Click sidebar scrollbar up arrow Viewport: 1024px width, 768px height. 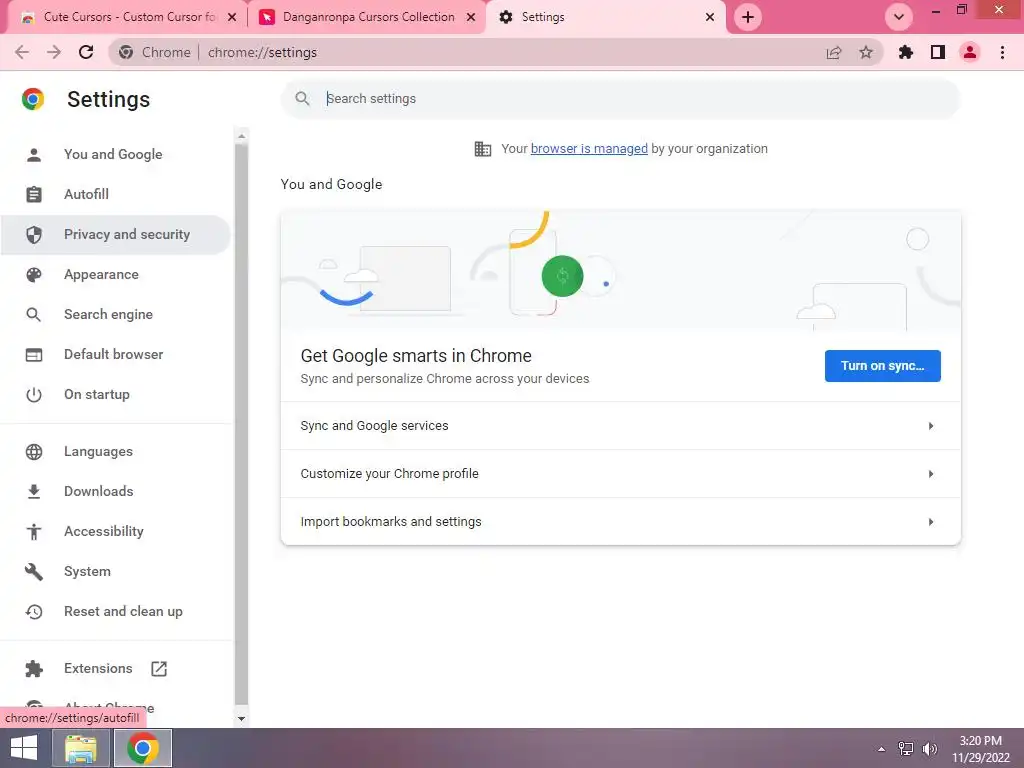point(241,136)
